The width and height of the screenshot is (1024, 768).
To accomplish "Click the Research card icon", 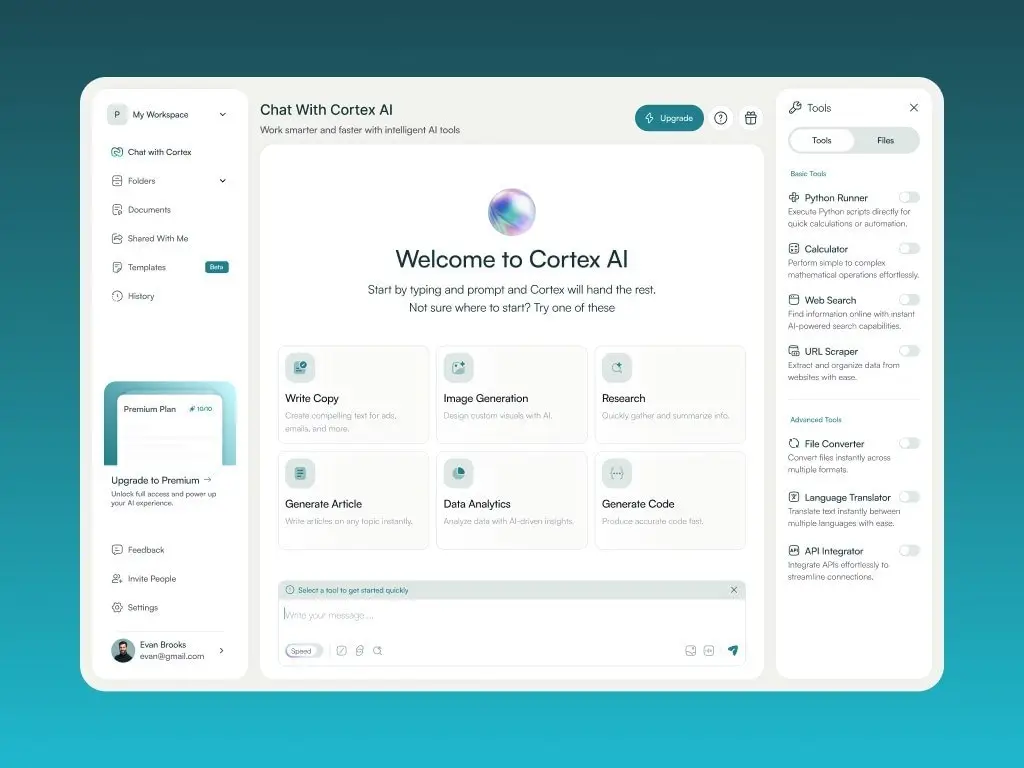I will (x=617, y=368).
